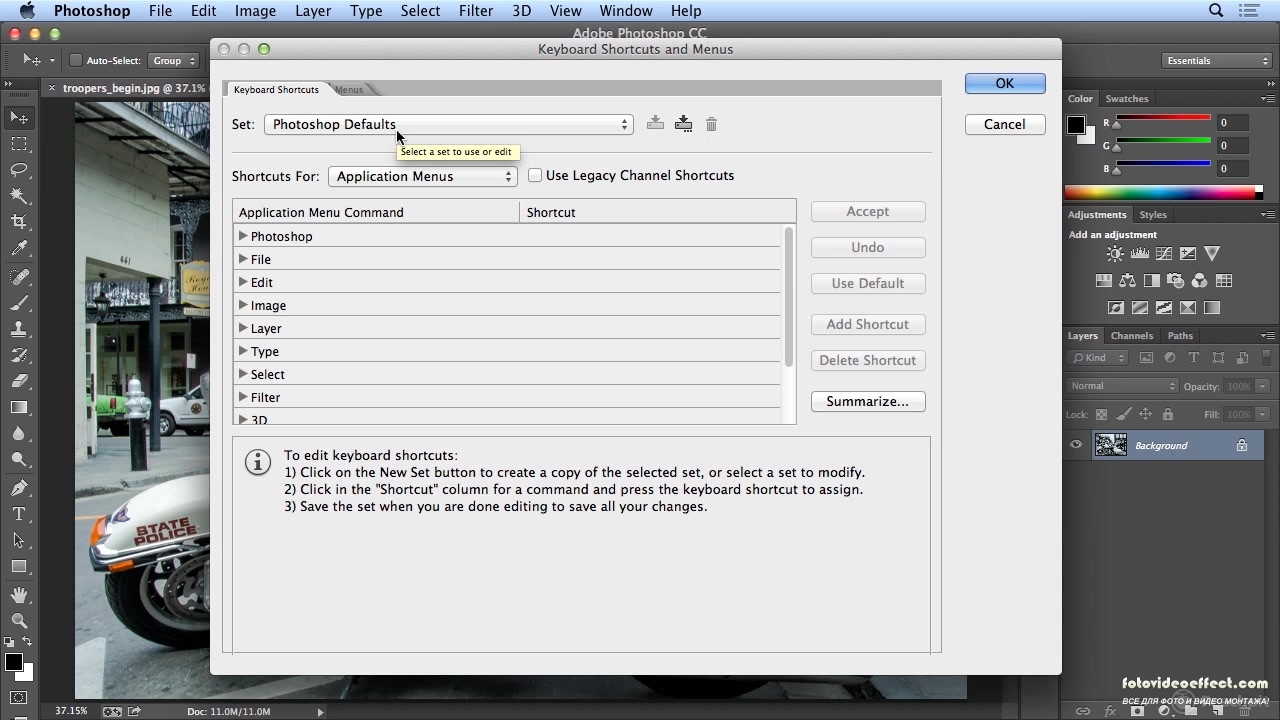The image size is (1280, 720).
Task: Add a Curves adjustment
Action: 1164,254
